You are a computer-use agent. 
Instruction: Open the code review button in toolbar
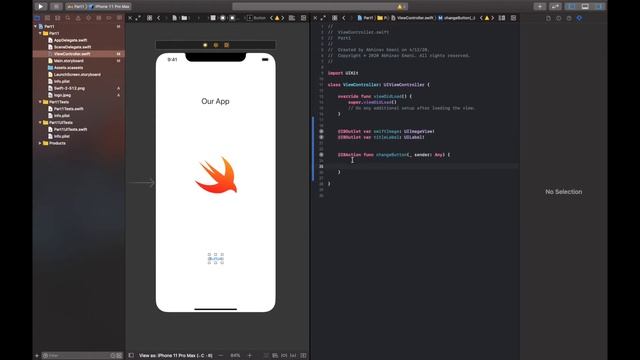[x=555, y=7]
